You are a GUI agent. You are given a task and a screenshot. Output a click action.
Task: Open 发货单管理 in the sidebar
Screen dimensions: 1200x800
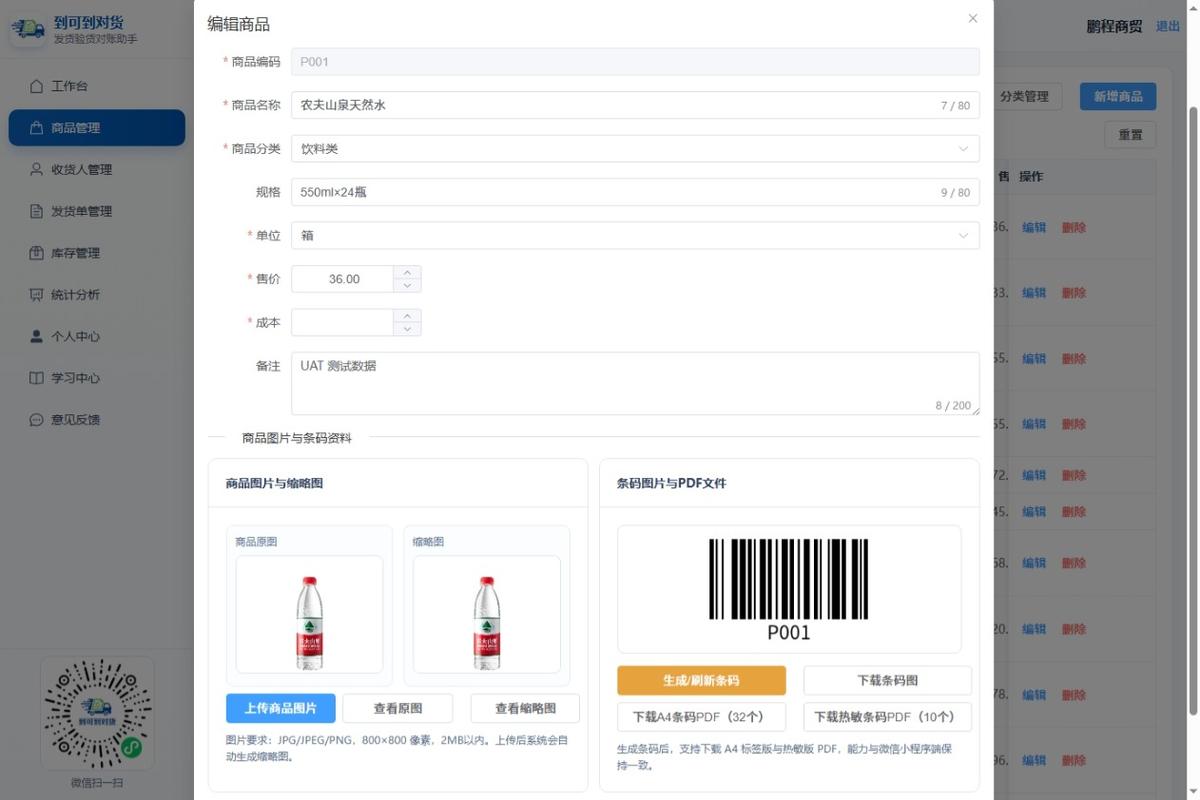tap(97, 212)
